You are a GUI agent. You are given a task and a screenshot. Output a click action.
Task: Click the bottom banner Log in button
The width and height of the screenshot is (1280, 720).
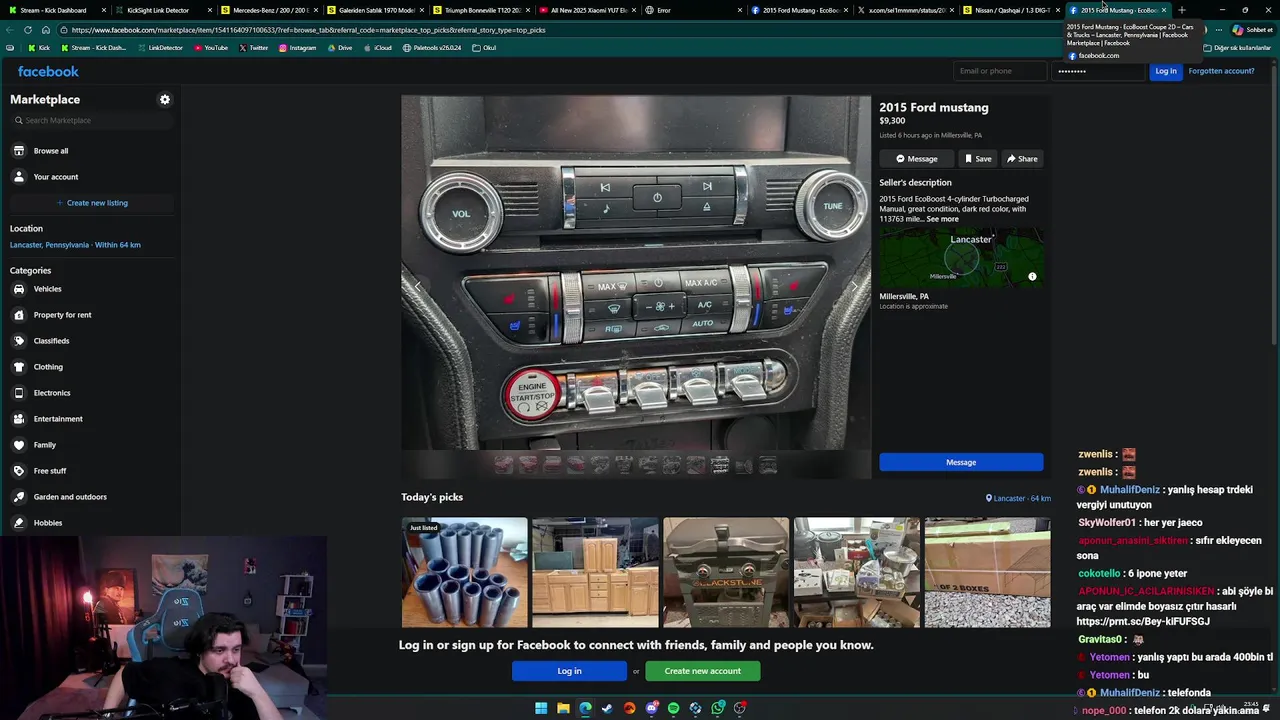(569, 671)
